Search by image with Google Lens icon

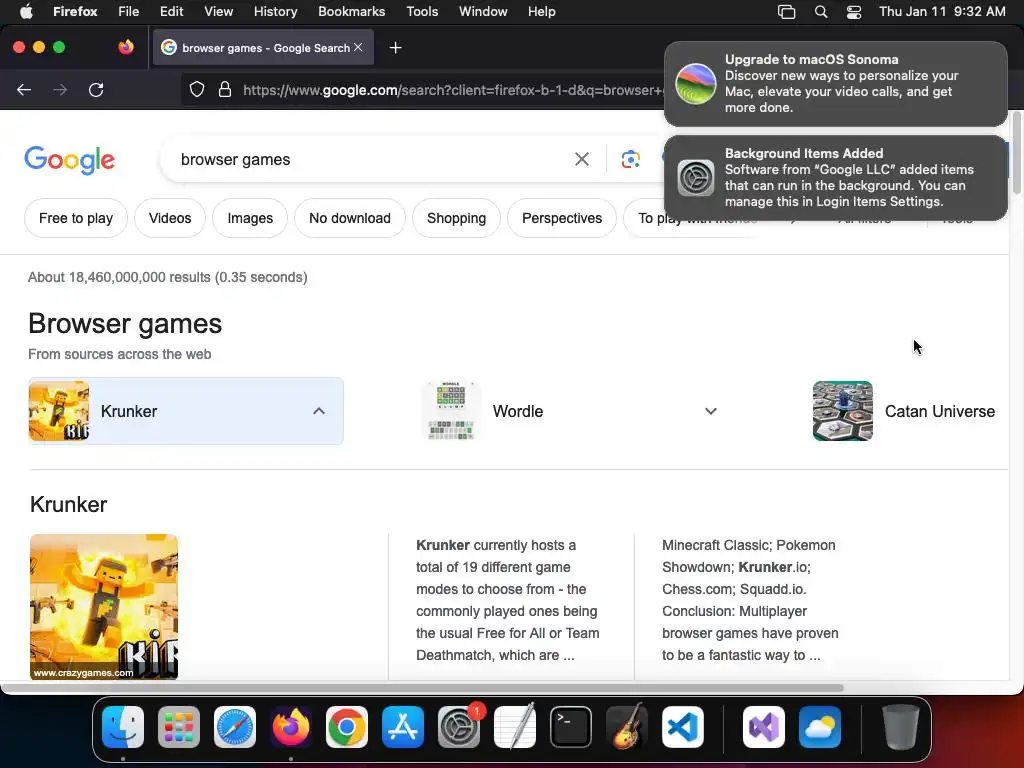[630, 159]
